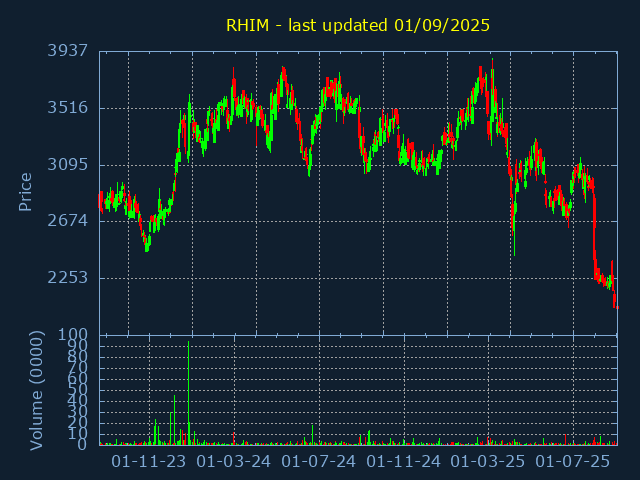
Task: Click the date label 01-07-24
Action: pos(318,462)
